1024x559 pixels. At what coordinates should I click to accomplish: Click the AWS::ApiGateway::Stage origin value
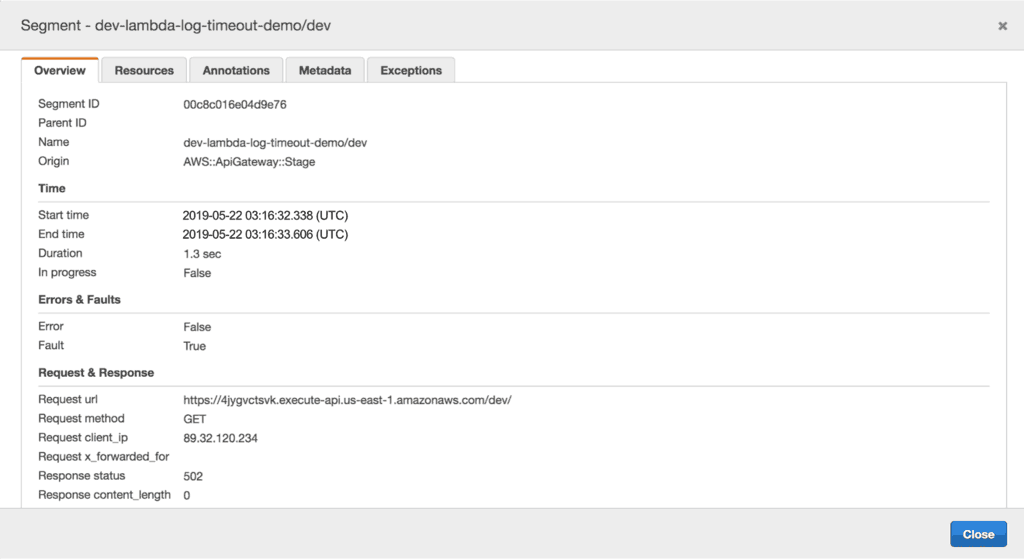(x=250, y=162)
